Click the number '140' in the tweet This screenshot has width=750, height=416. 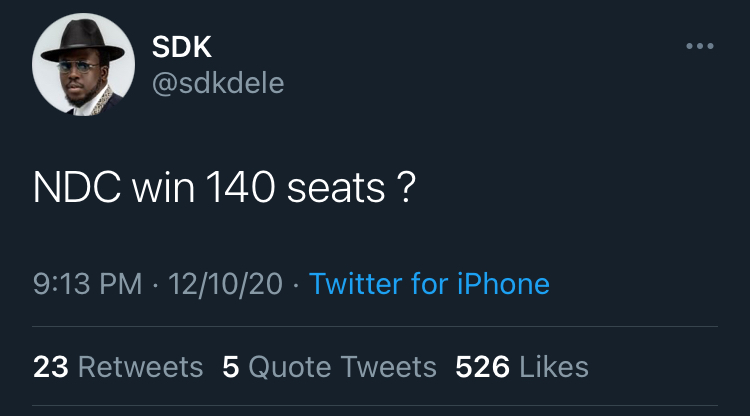click(x=242, y=189)
